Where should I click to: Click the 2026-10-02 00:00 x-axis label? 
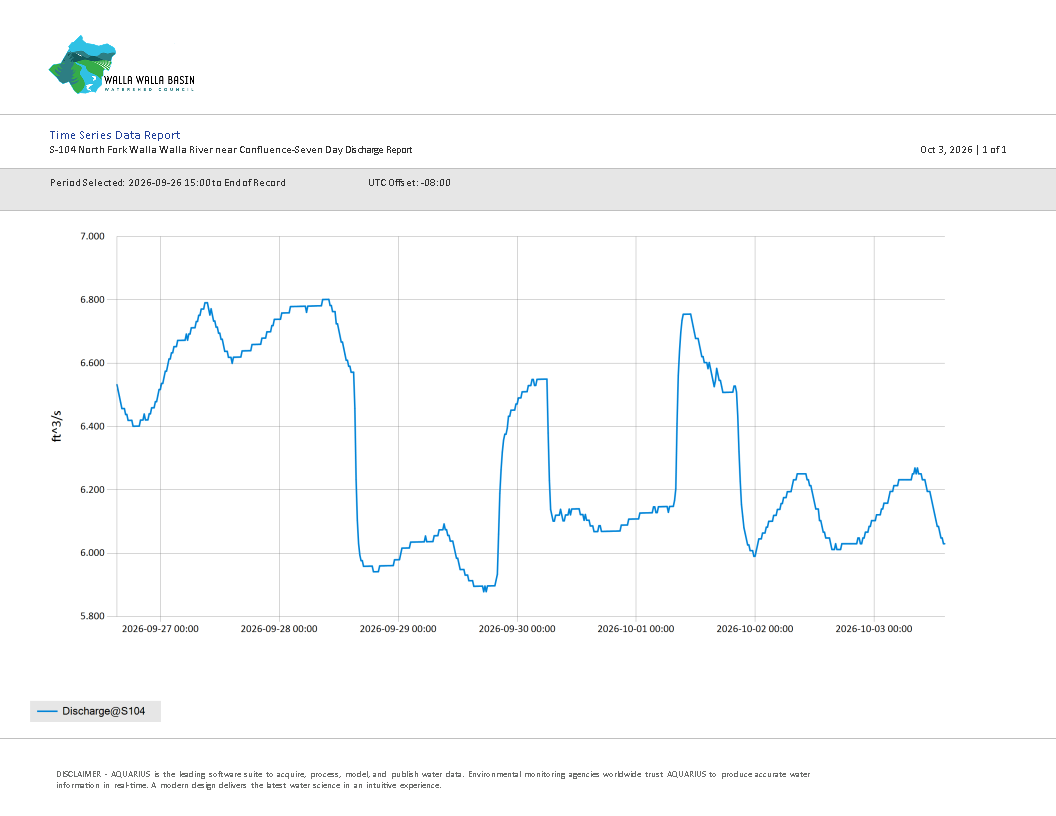755,629
